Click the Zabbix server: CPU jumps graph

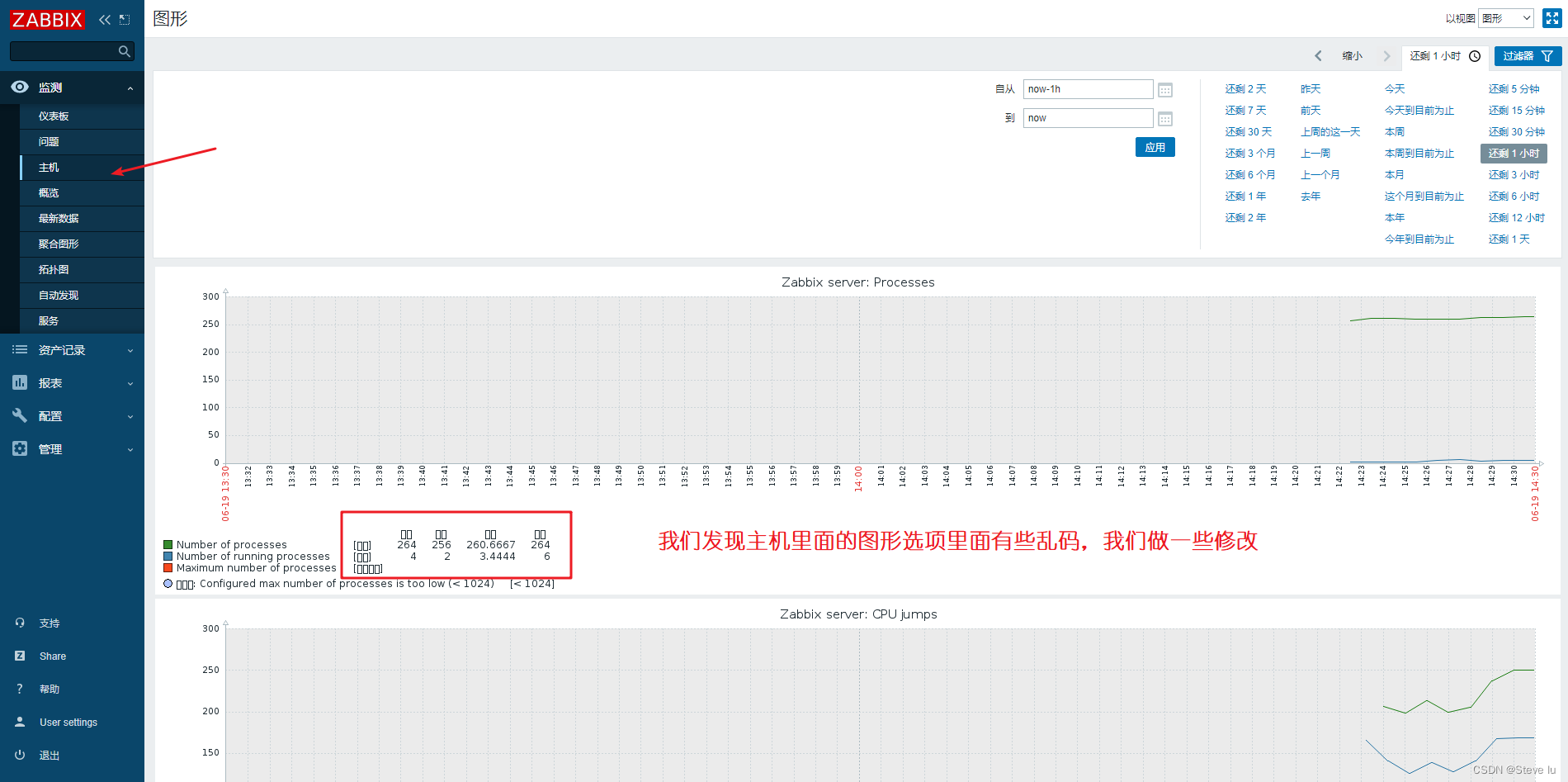(x=857, y=691)
